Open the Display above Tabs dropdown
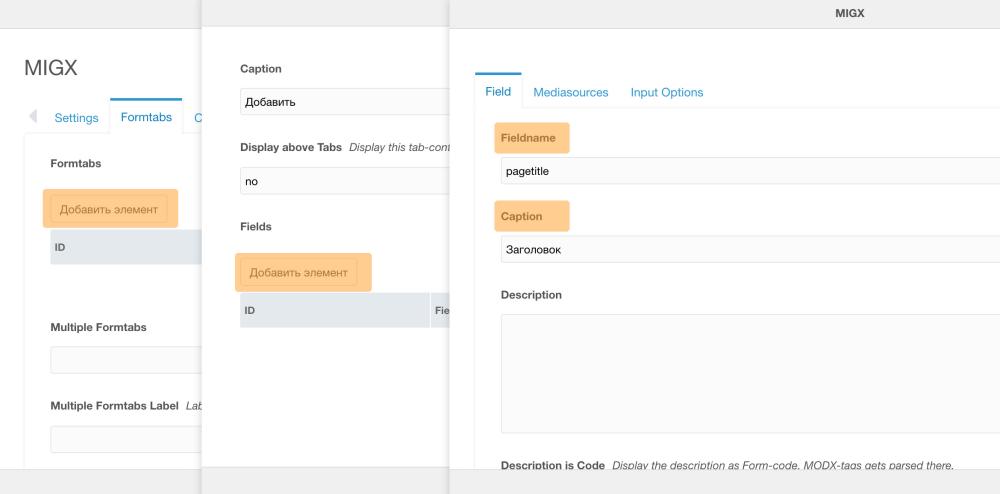The width and height of the screenshot is (1000, 494). tap(345, 181)
